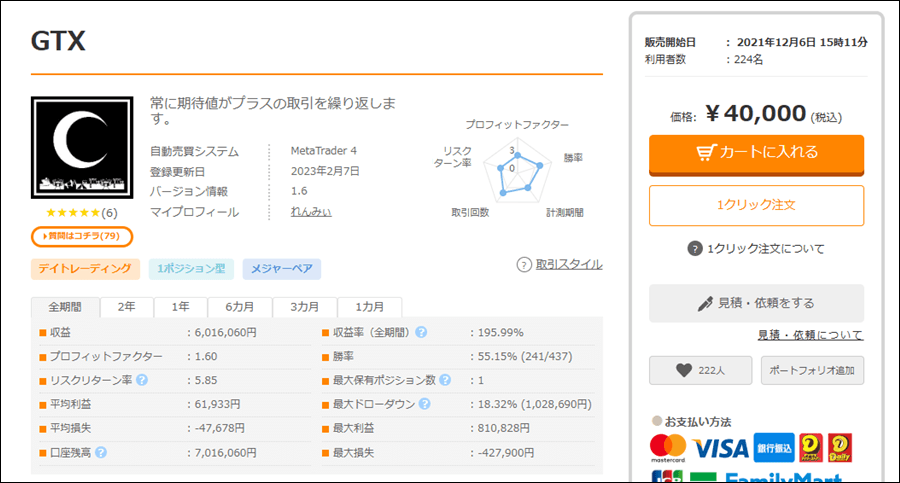Open 見積・依頼について link
Viewport: 900px width, 483px height.
click(x=810, y=335)
